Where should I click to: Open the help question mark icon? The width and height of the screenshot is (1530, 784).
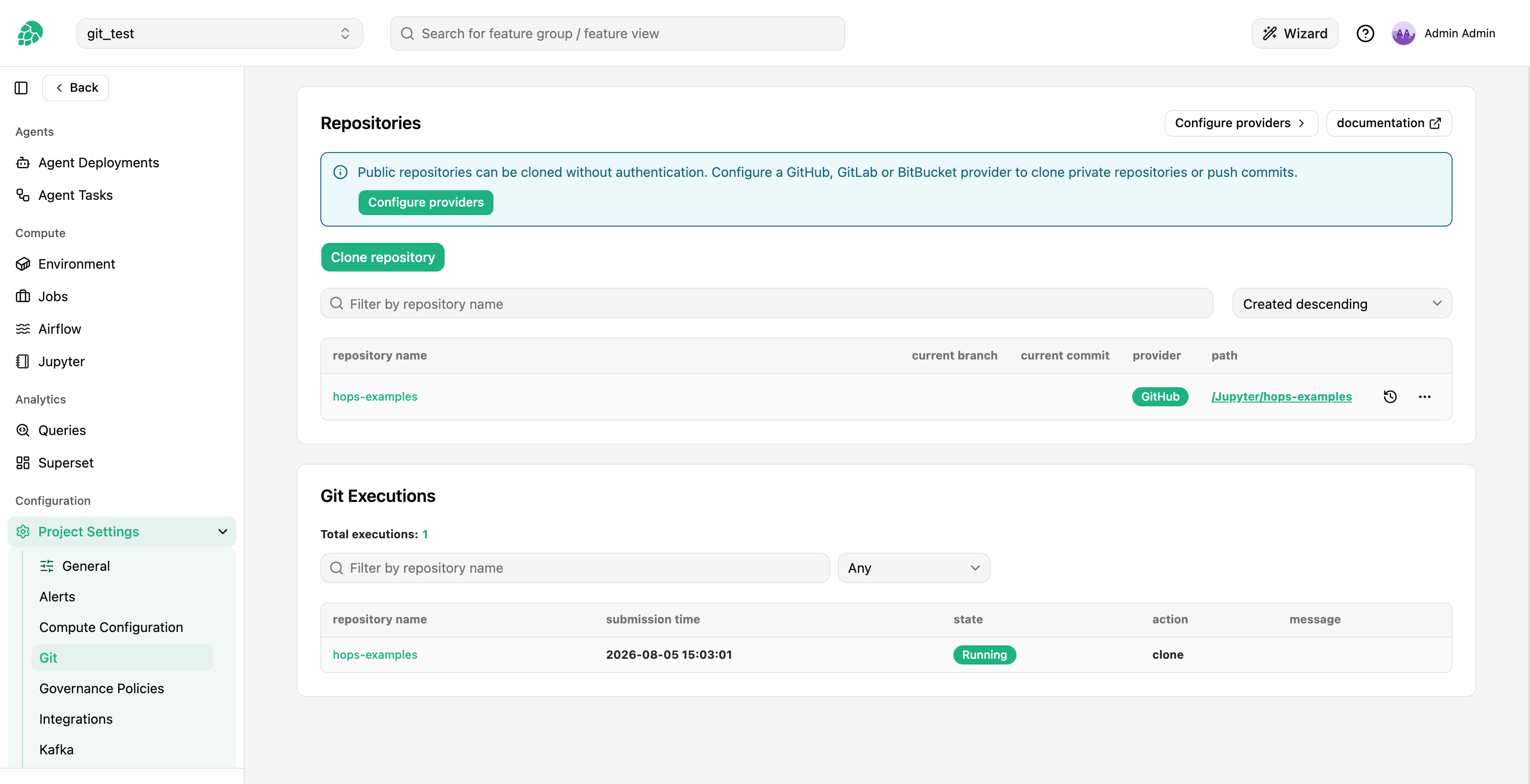[1365, 33]
